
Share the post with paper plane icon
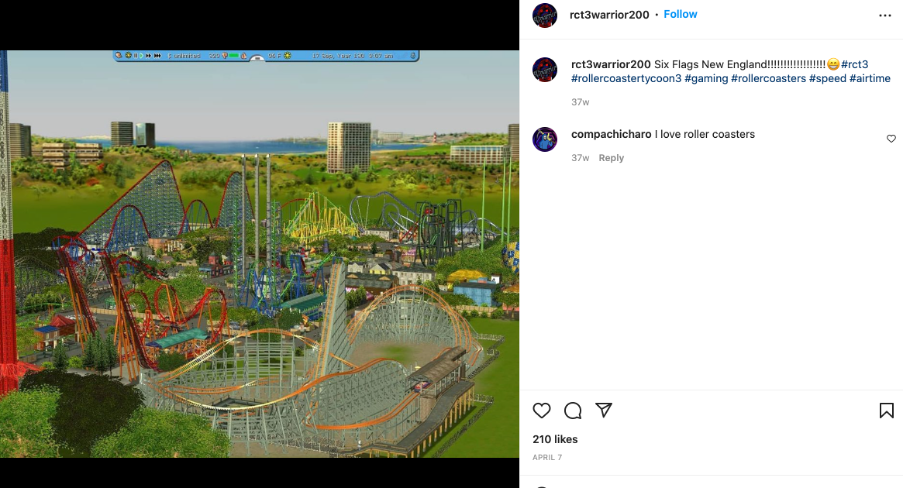point(604,410)
